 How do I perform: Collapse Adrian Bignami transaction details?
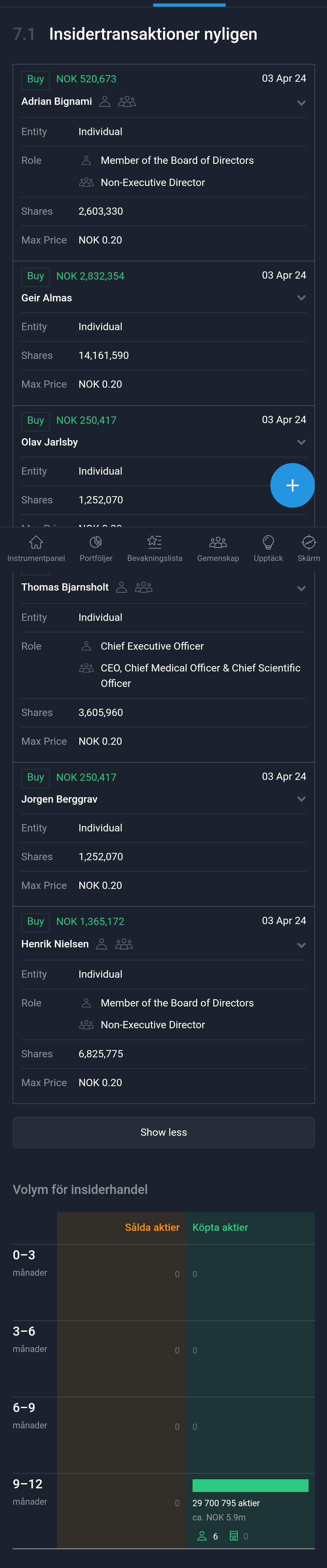pos(301,103)
